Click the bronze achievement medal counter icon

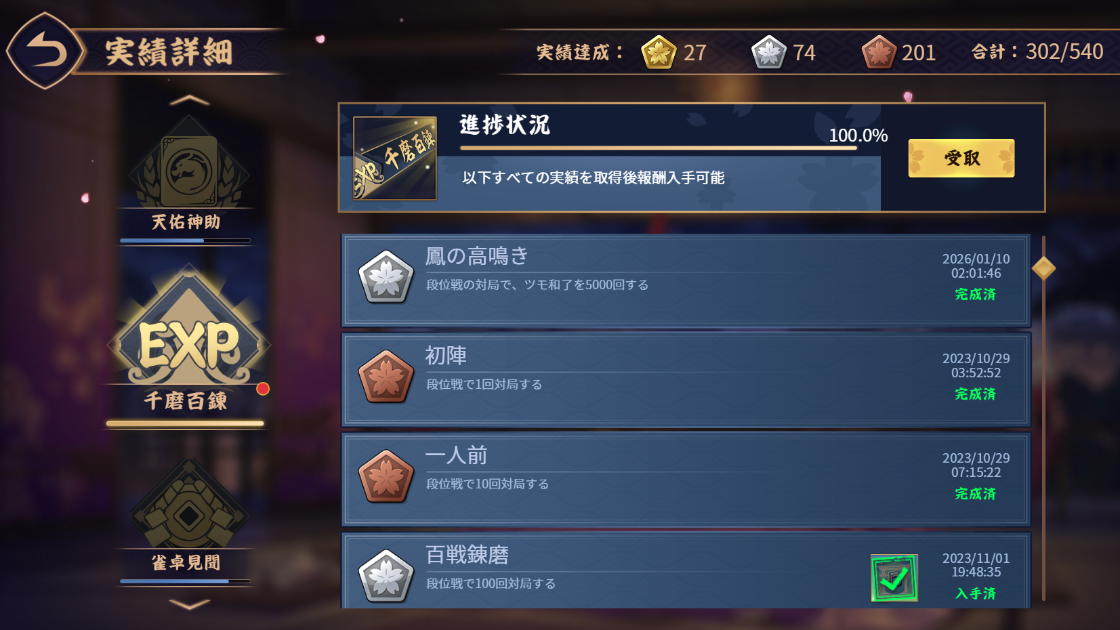(x=879, y=52)
